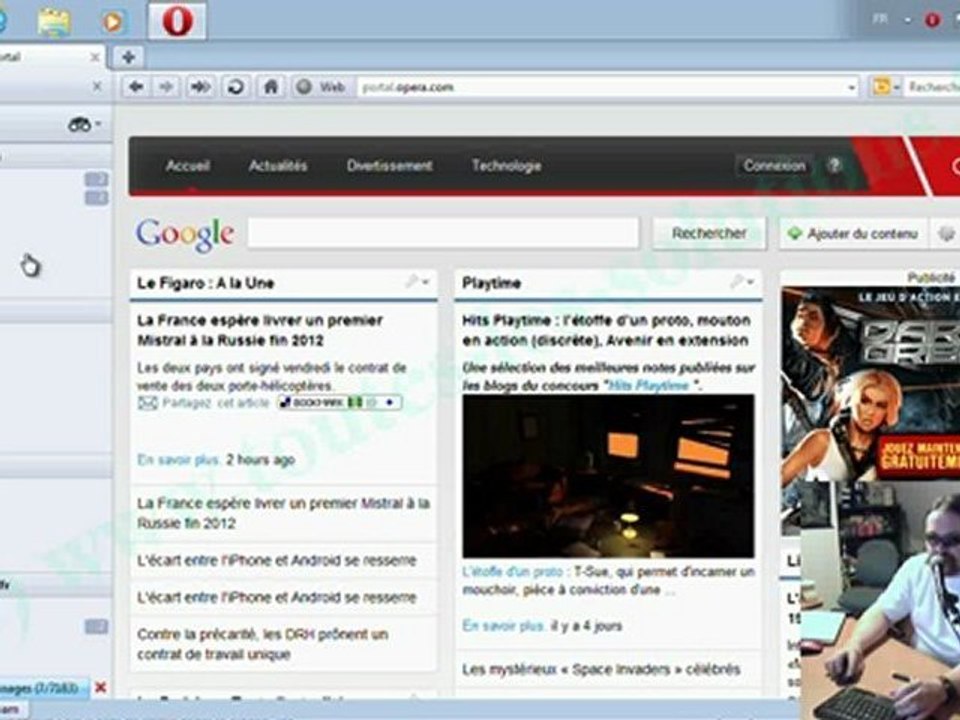The width and height of the screenshot is (960, 720).
Task: Select the Accueil portal tab
Action: pyautogui.click(x=188, y=166)
